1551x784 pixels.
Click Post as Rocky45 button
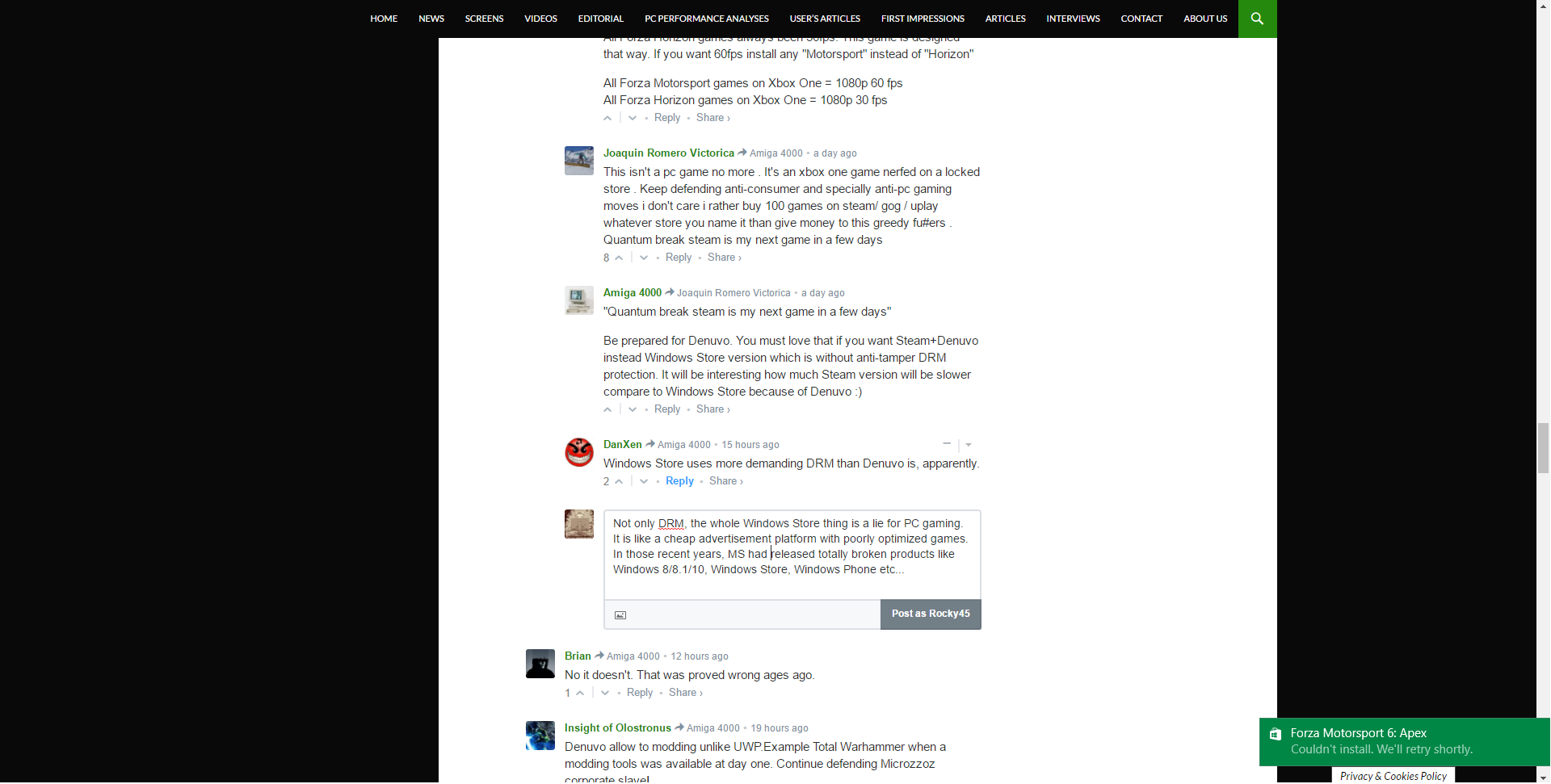[x=931, y=614]
